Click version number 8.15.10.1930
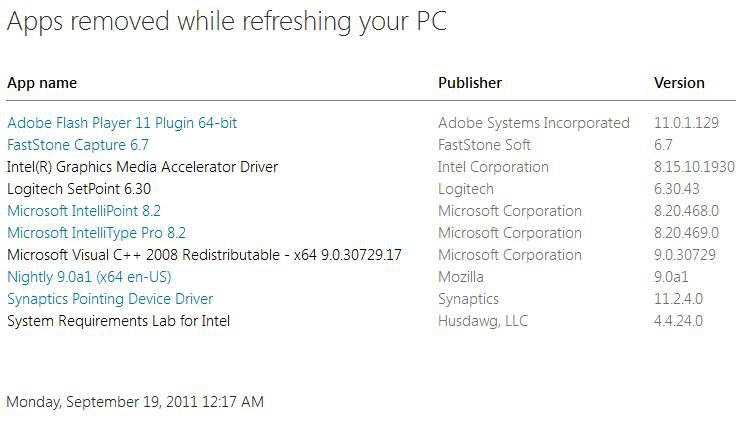 click(x=694, y=167)
